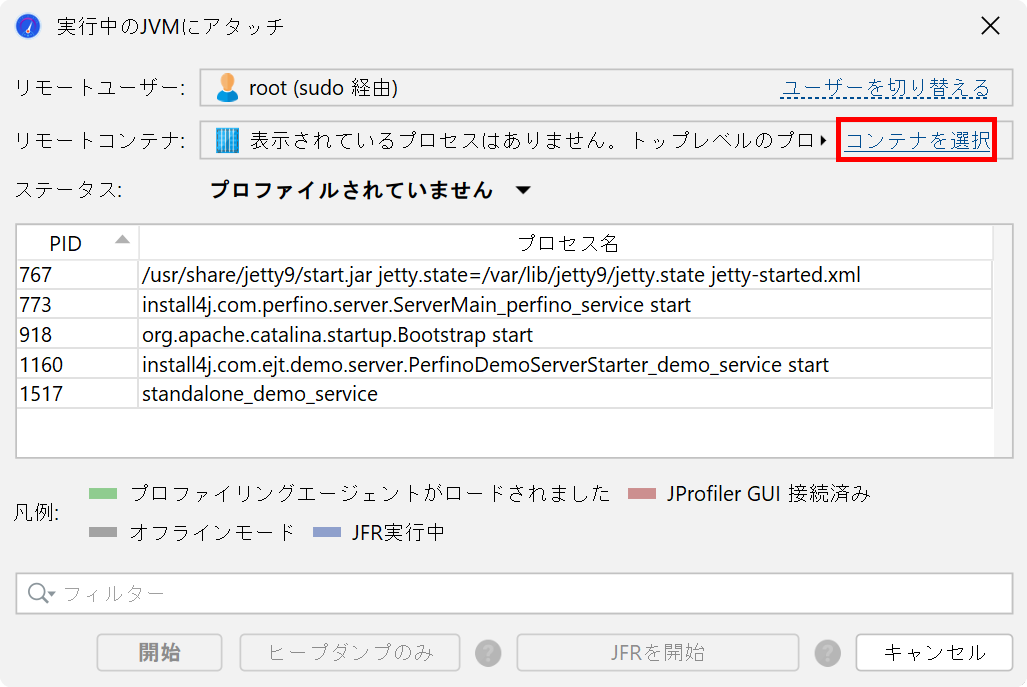The height and width of the screenshot is (687, 1027).
Task: Click the ユーザーを切り替える link
Action: click(885, 88)
